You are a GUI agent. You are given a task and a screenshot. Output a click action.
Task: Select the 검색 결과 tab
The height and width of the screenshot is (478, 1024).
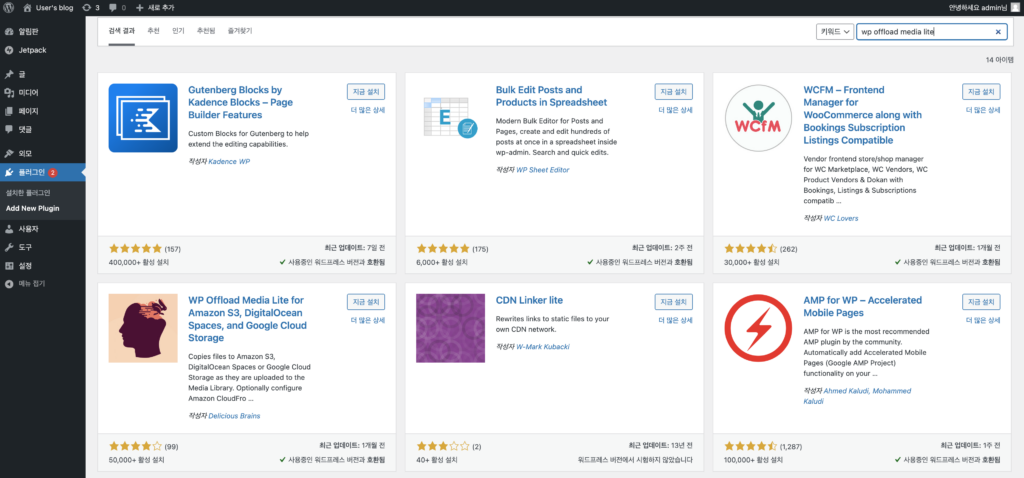point(121,31)
